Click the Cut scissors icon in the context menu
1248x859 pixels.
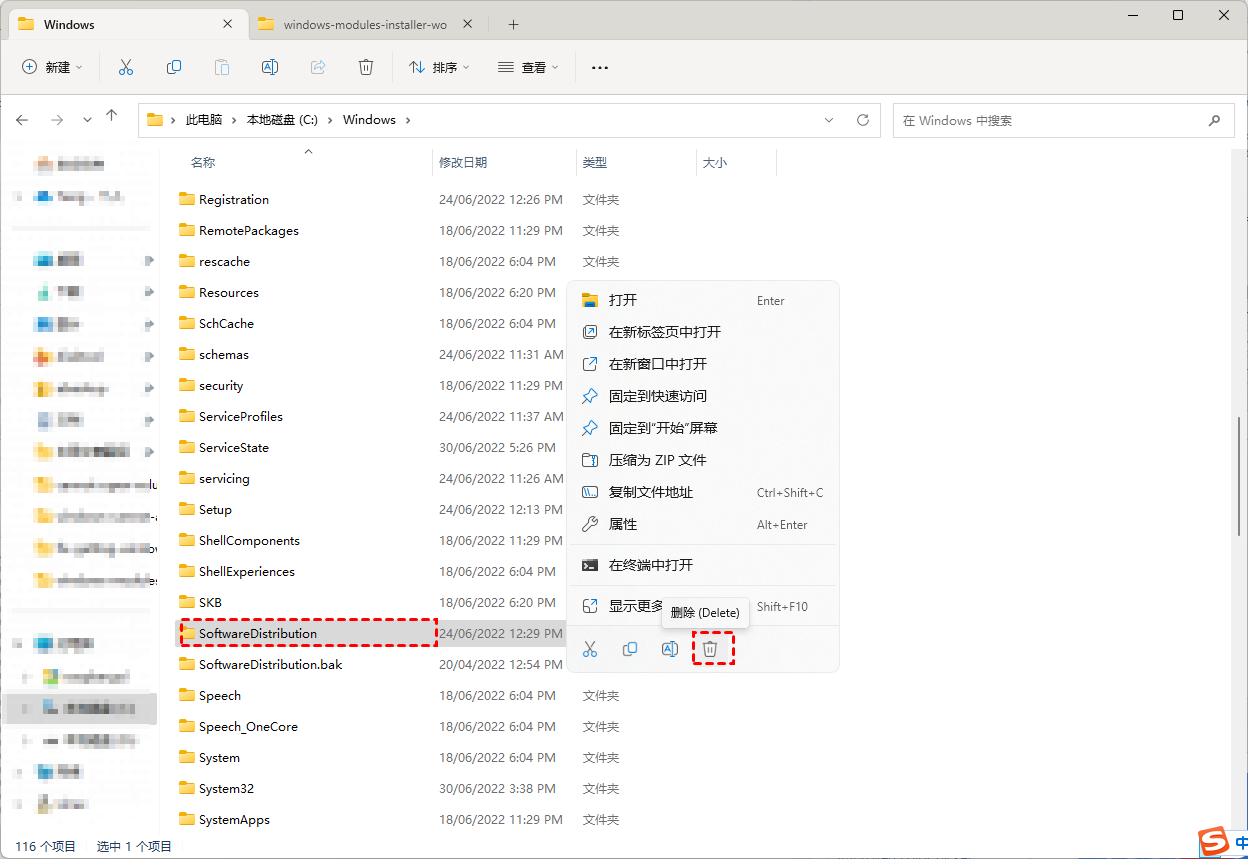pos(590,649)
